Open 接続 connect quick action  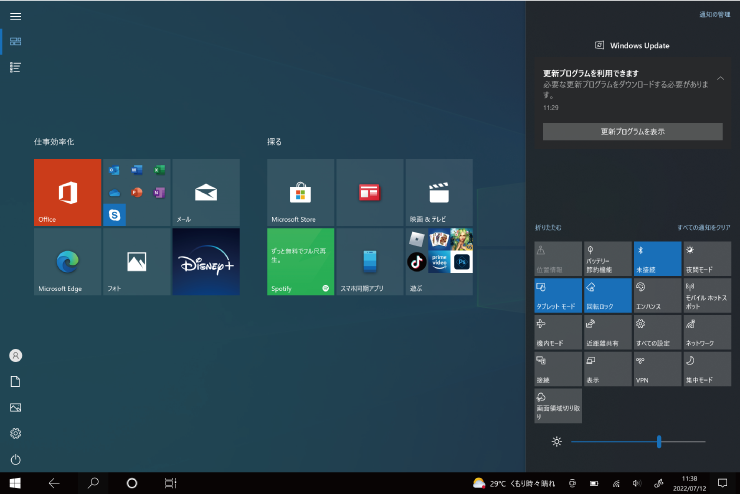[x=558, y=369]
